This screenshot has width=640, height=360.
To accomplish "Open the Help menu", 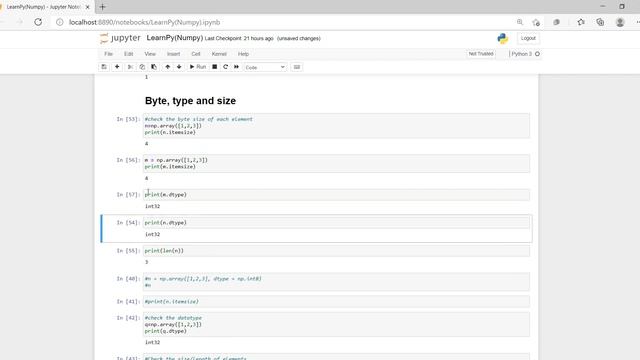I will [243, 54].
